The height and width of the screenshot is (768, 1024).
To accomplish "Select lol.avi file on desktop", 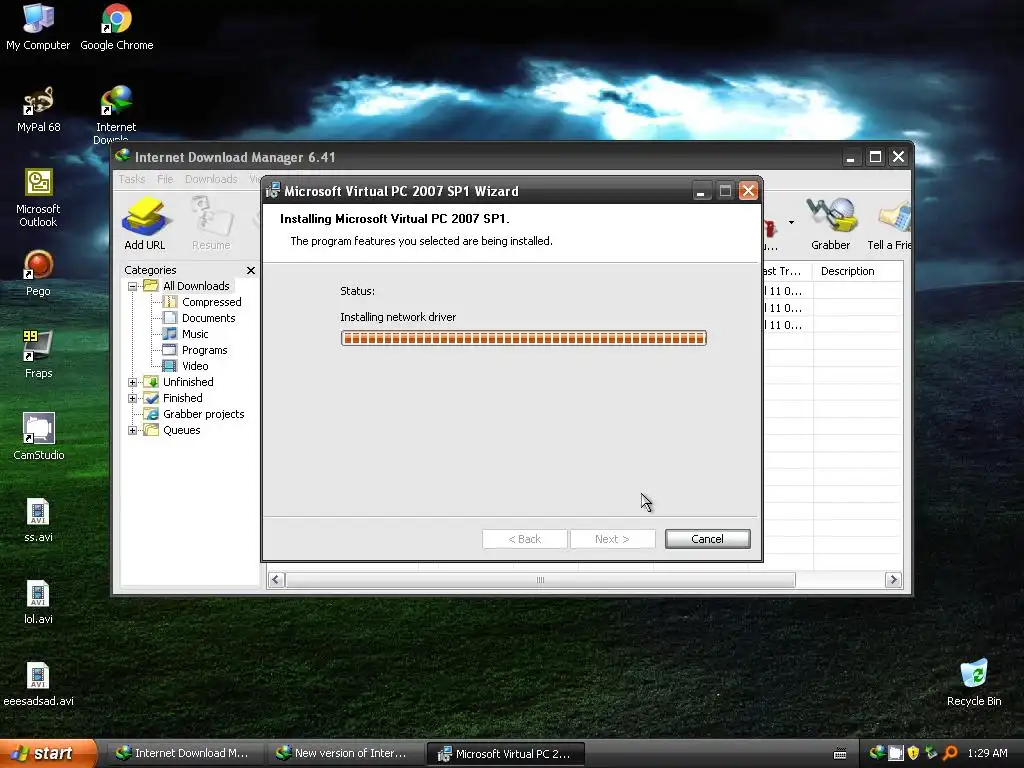I will (x=38, y=601).
